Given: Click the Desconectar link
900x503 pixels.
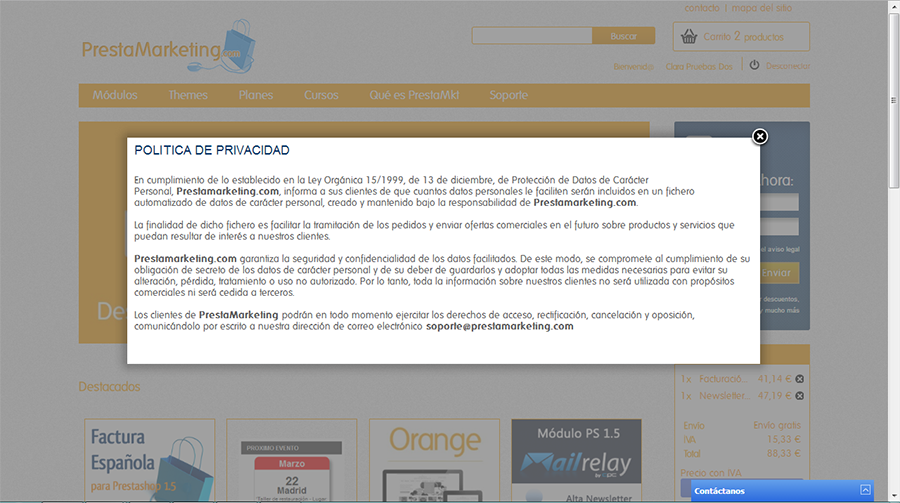Looking at the screenshot, I should point(788,66).
